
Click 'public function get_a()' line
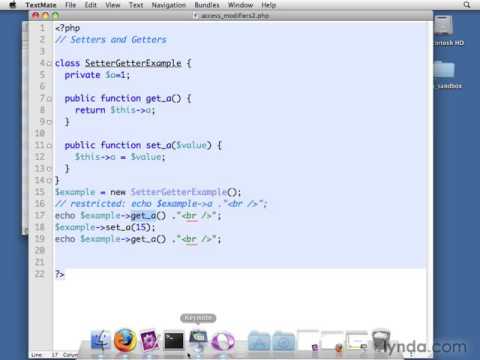coord(128,98)
